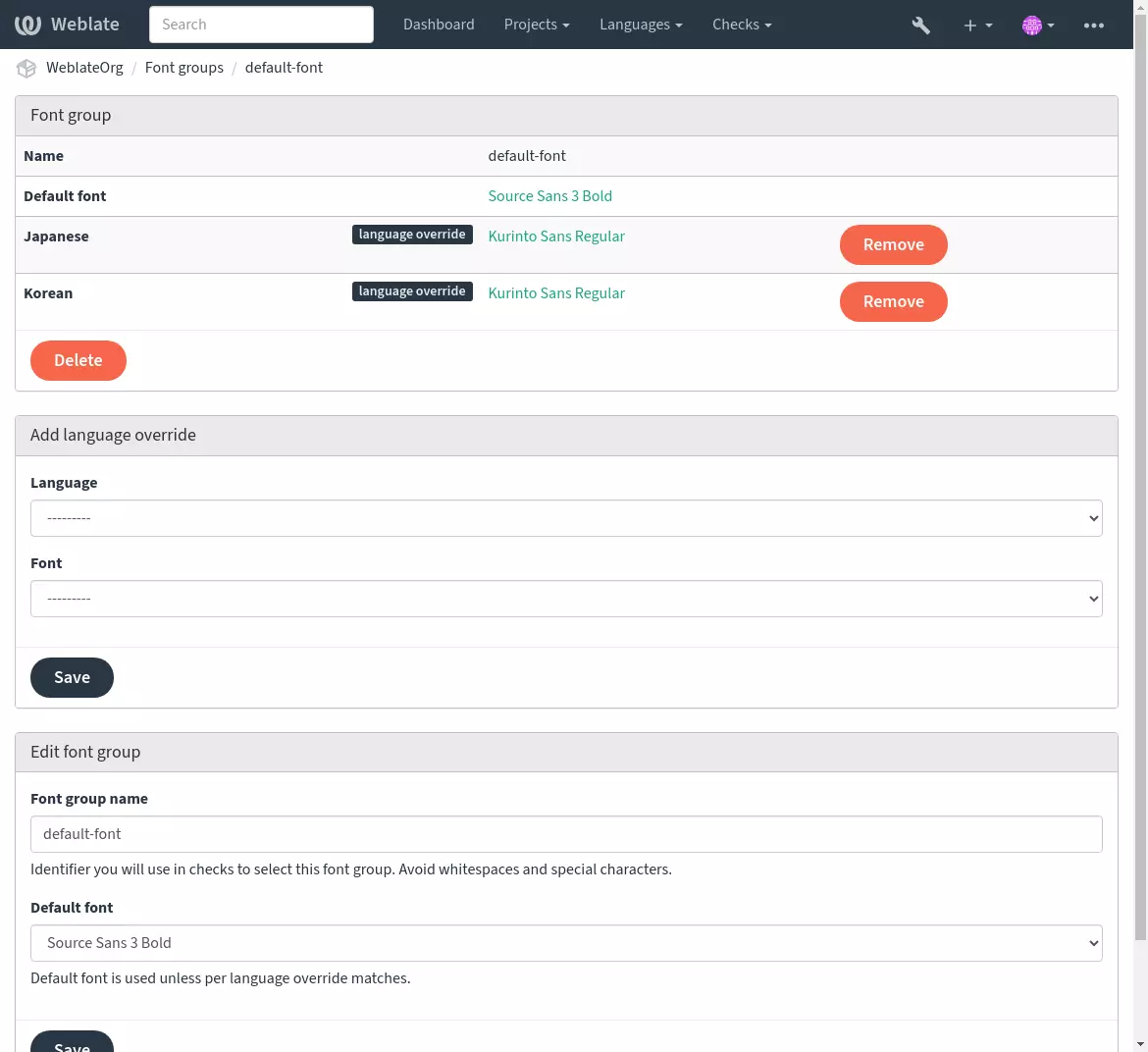Open the Font groups breadcrumb link
Image resolution: width=1148 pixels, height=1052 pixels.
183,68
